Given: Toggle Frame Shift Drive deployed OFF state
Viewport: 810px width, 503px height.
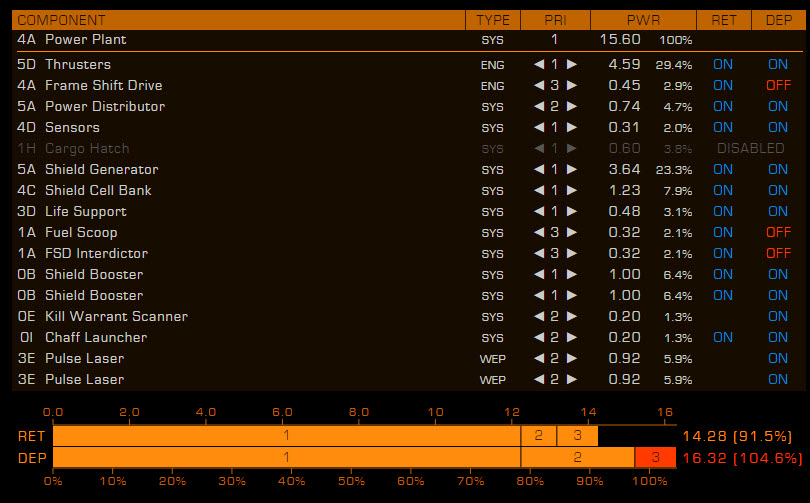Looking at the screenshot, I should (778, 85).
